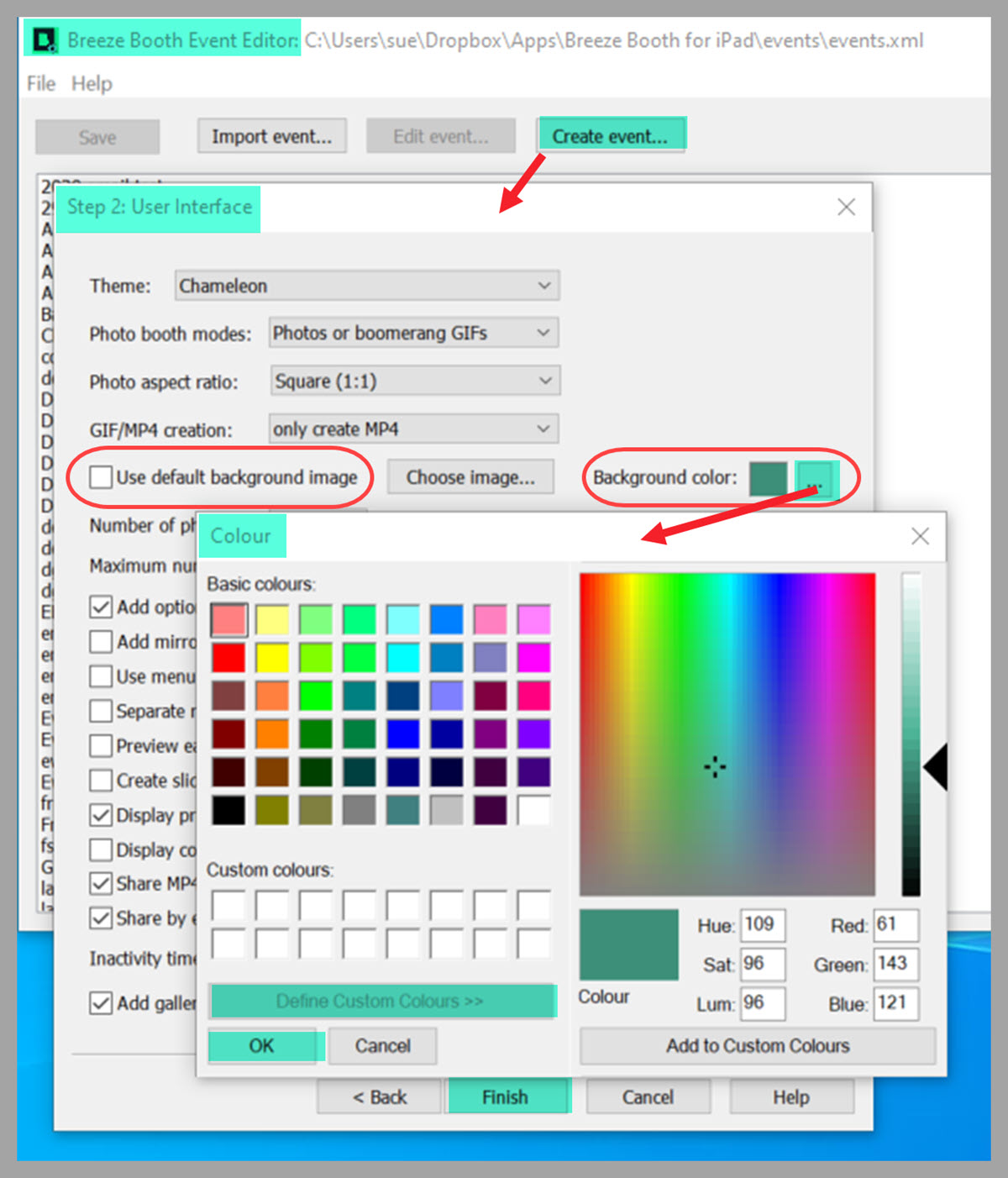This screenshot has height=1178, width=1008.
Task: Click the Green value input field
Action: (896, 964)
